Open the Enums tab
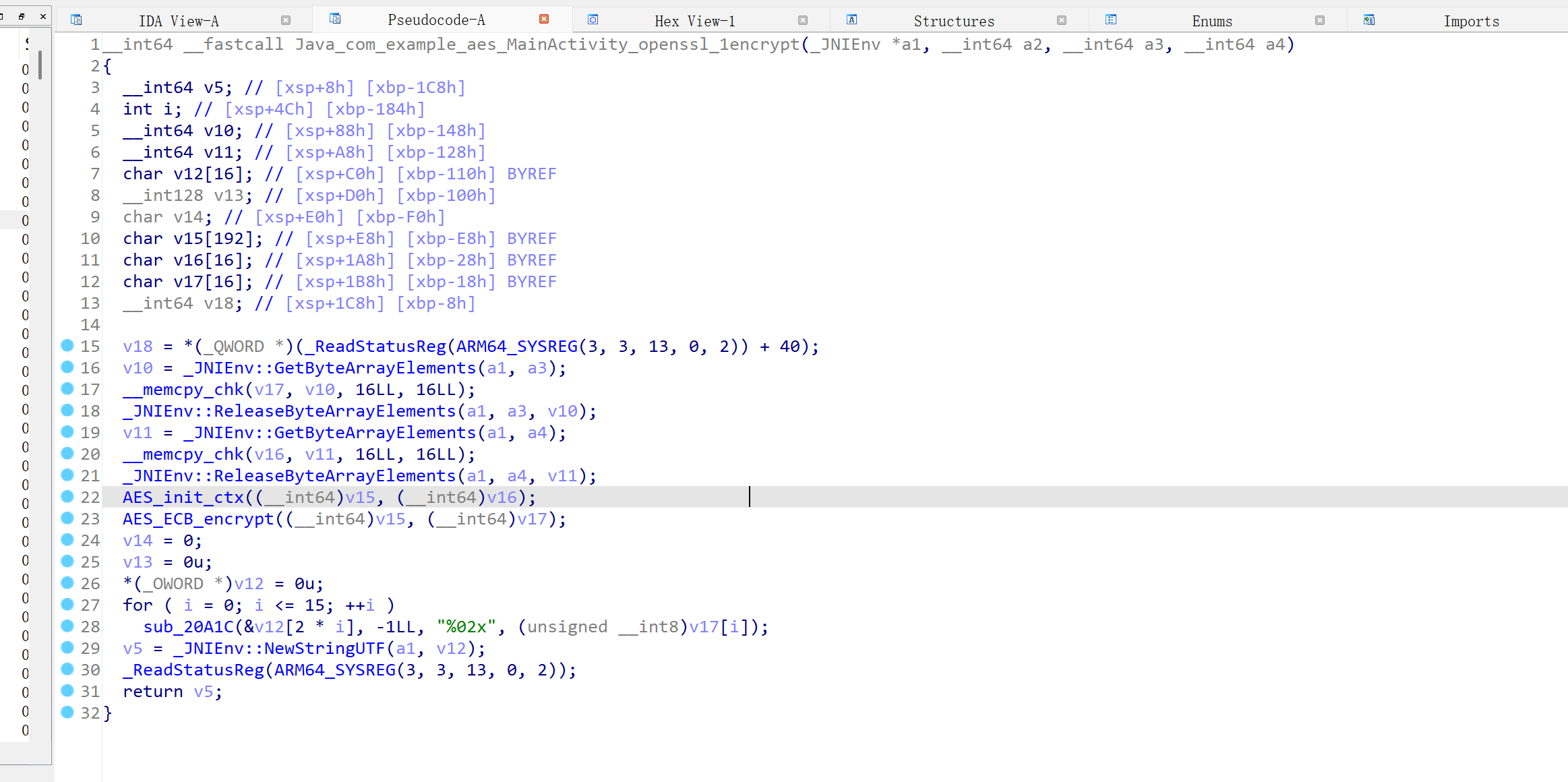1568x782 pixels. pyautogui.click(x=1211, y=21)
